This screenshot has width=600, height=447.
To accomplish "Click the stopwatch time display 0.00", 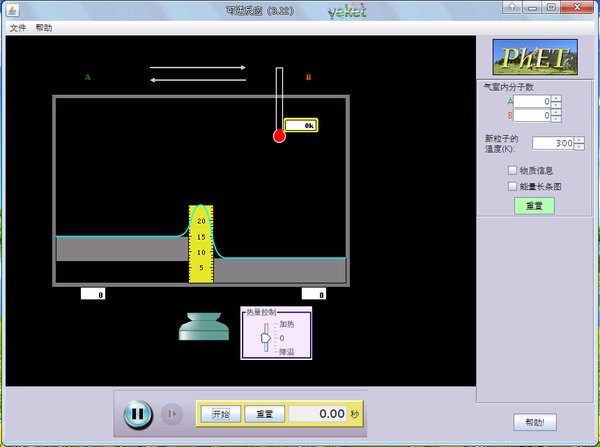I will point(317,414).
